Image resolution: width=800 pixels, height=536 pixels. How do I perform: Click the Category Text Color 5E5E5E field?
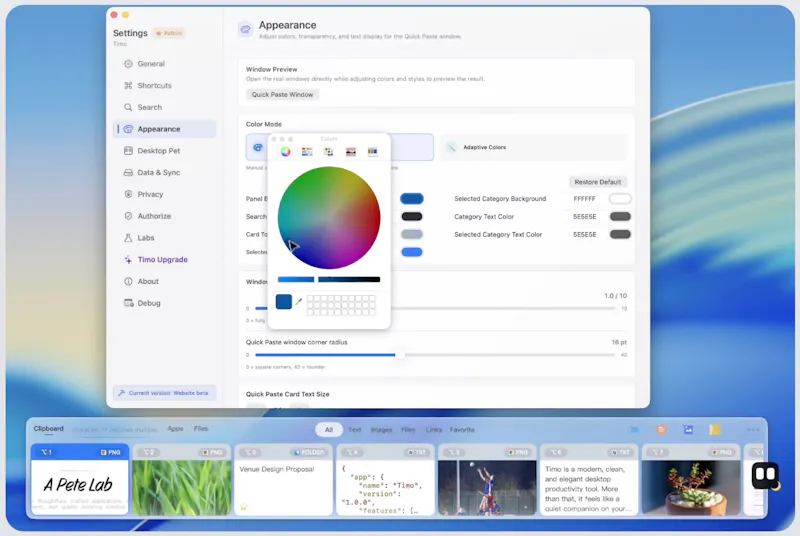point(585,217)
